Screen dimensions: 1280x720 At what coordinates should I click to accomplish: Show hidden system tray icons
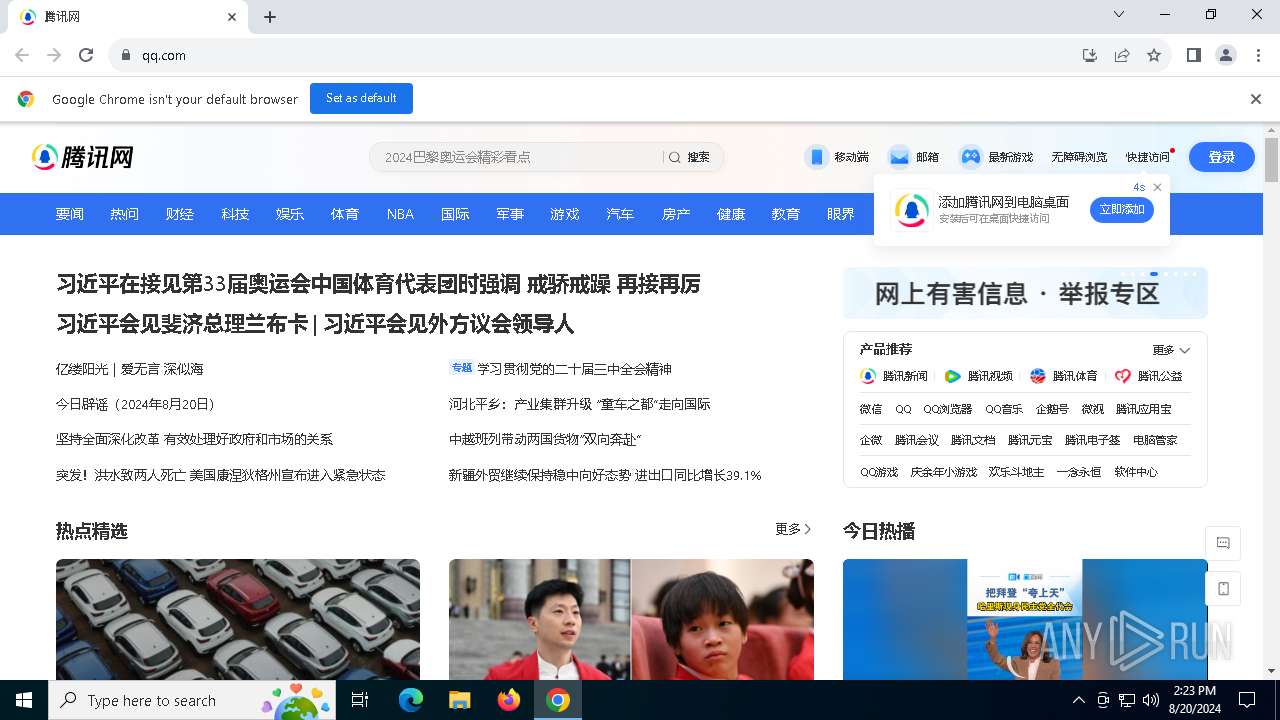(x=1078, y=700)
